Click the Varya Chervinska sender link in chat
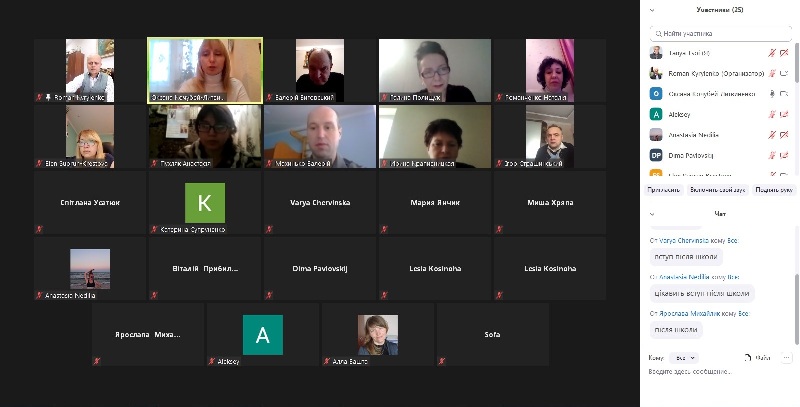This screenshot has height=407, width=800. tap(684, 240)
